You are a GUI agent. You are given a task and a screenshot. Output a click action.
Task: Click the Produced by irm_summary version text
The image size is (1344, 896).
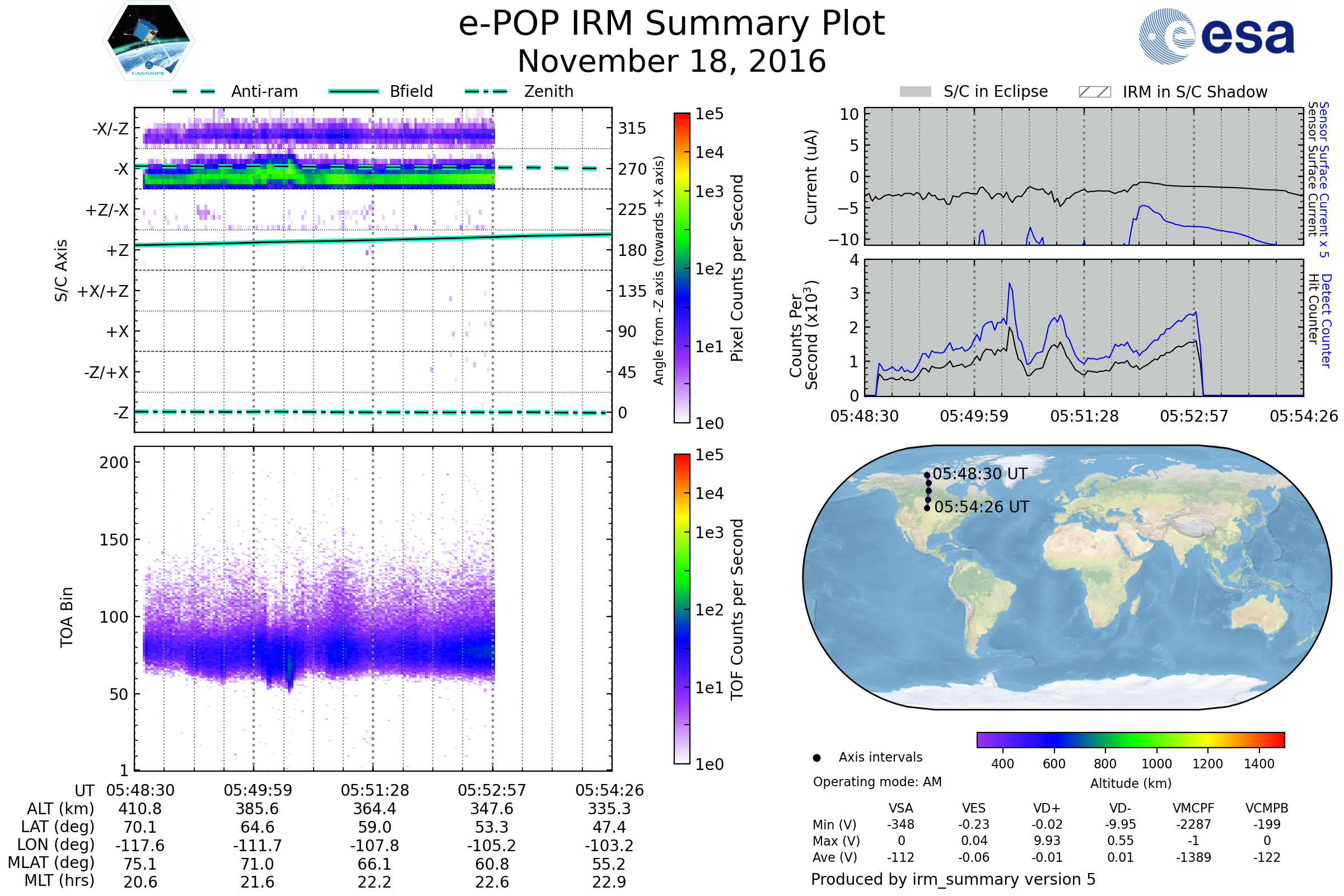pos(953,879)
